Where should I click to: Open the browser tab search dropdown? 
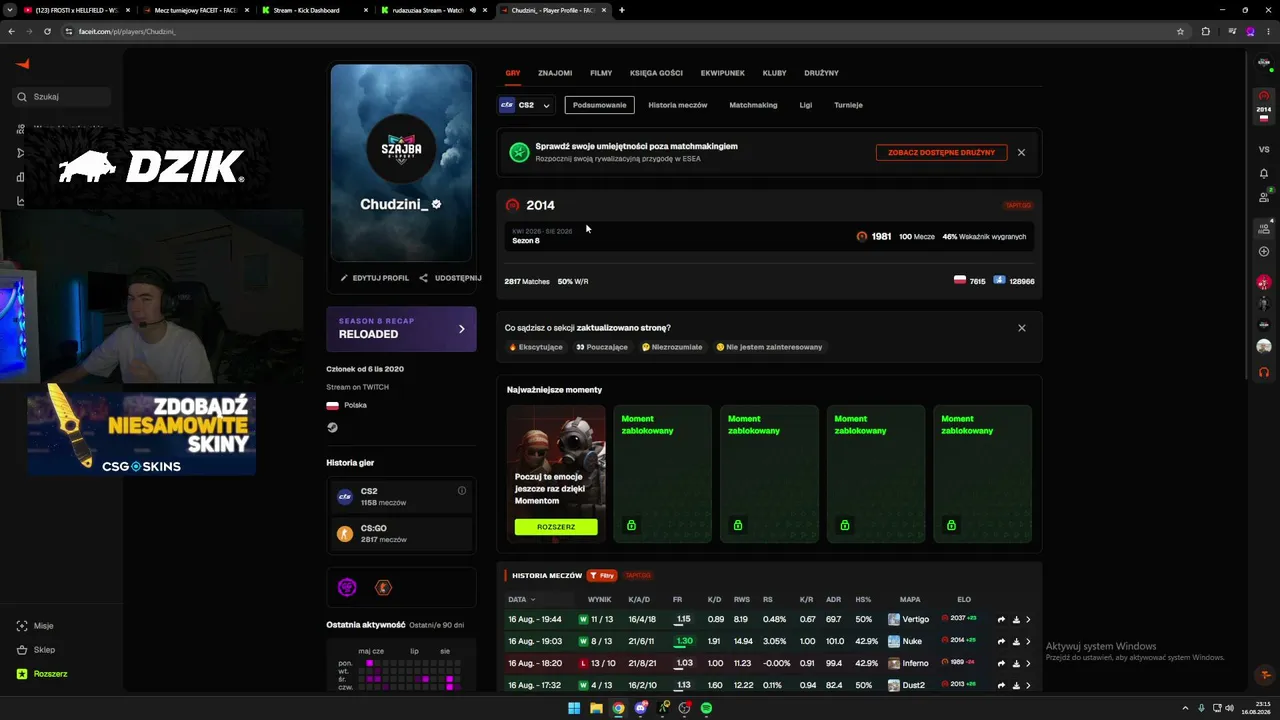click(x=11, y=10)
